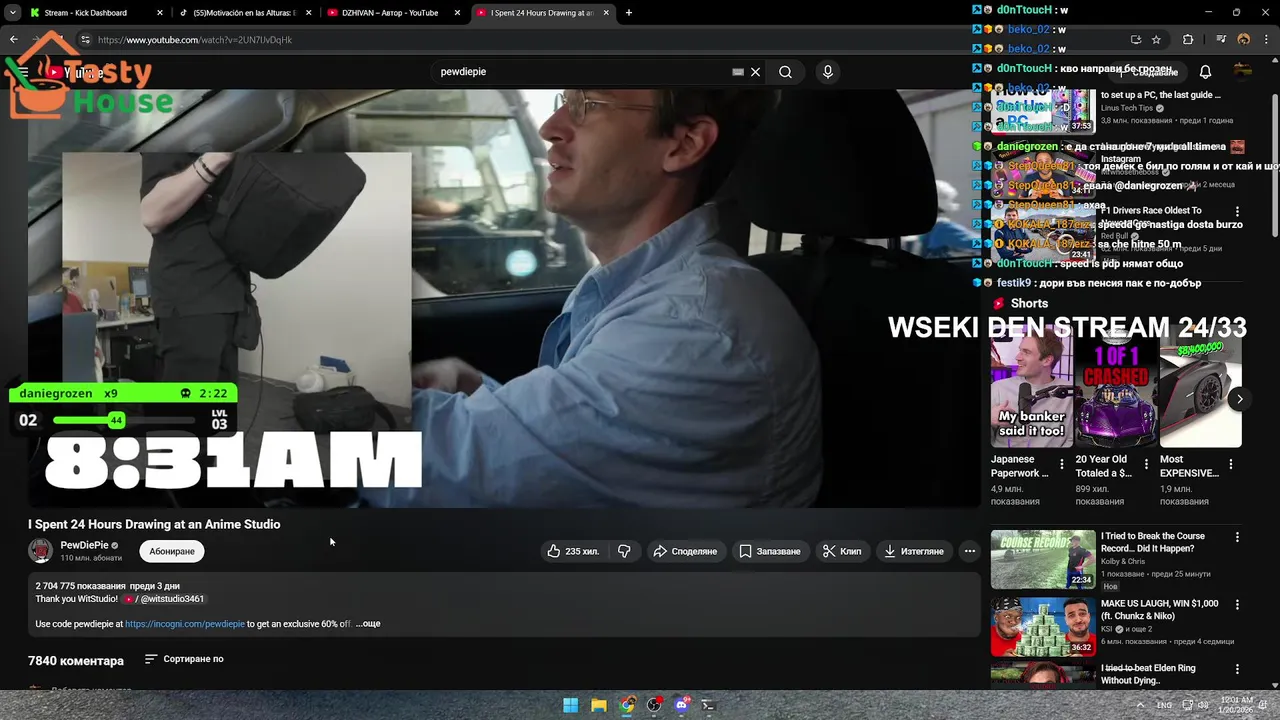Image resolution: width=1280 pixels, height=720 pixels.
Task: Open 'to set up a PC' Linus Tech Tips thumbnail
Action: (1043, 112)
